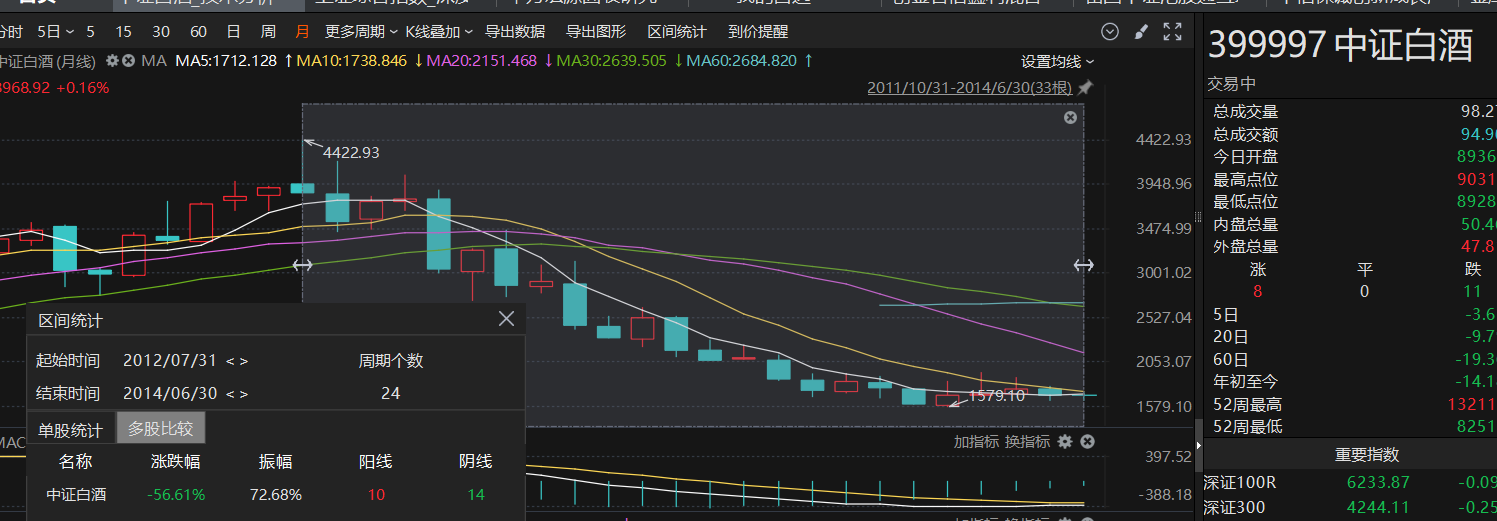Click the 区间统计 toolbar button

(677, 31)
